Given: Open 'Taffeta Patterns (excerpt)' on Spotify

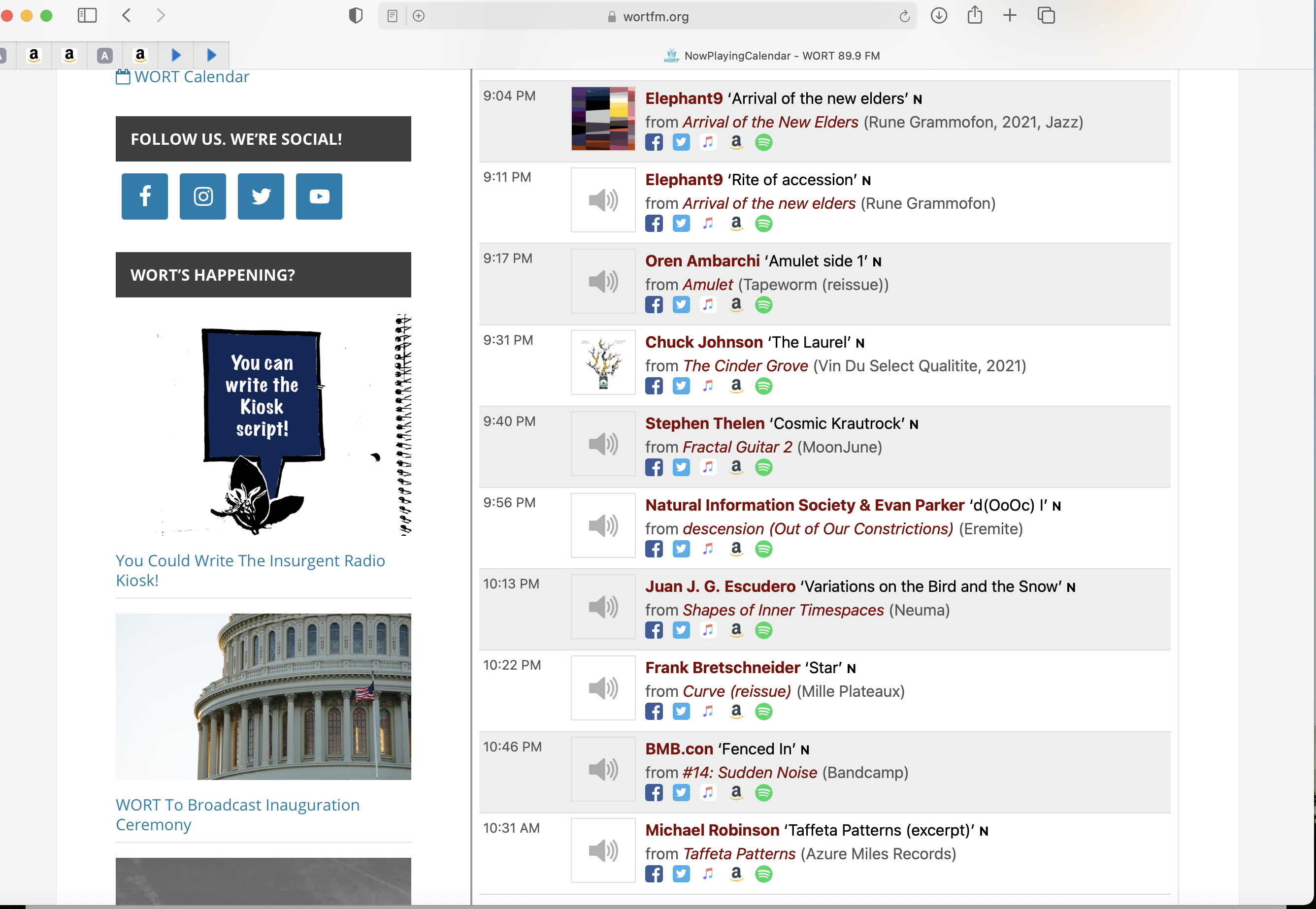Looking at the screenshot, I should [x=764, y=874].
